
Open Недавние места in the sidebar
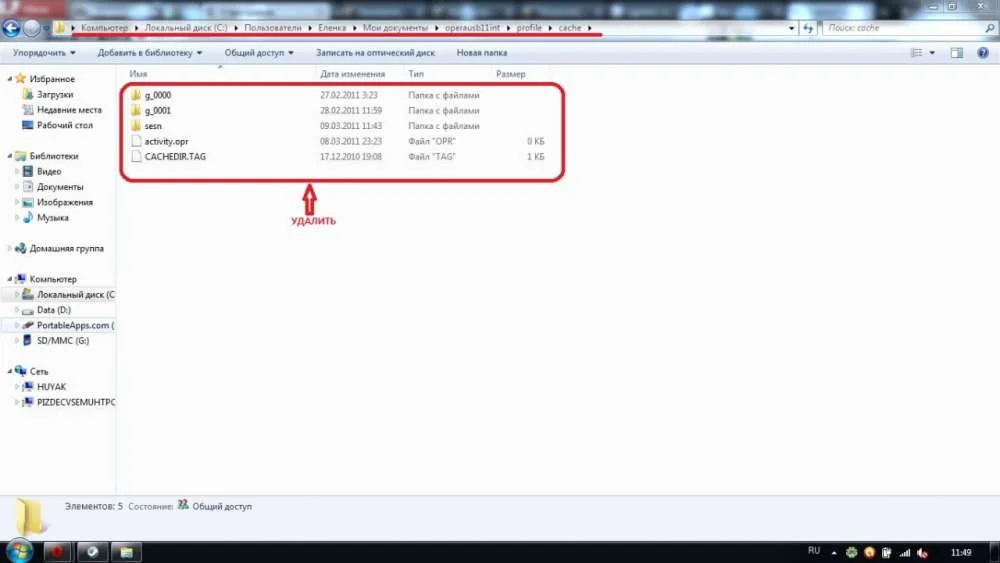tap(69, 110)
